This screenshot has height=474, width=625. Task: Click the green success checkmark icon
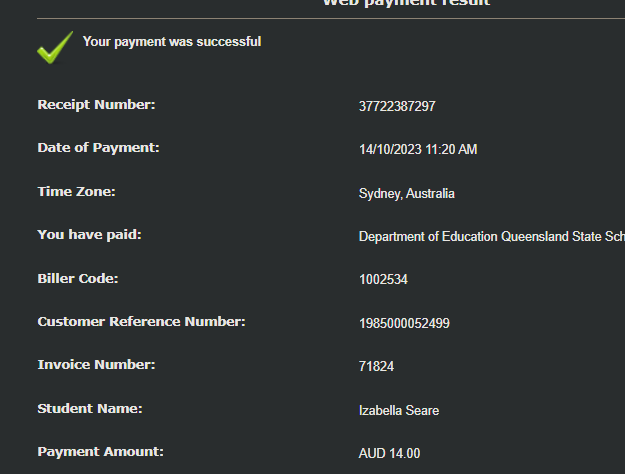55,46
